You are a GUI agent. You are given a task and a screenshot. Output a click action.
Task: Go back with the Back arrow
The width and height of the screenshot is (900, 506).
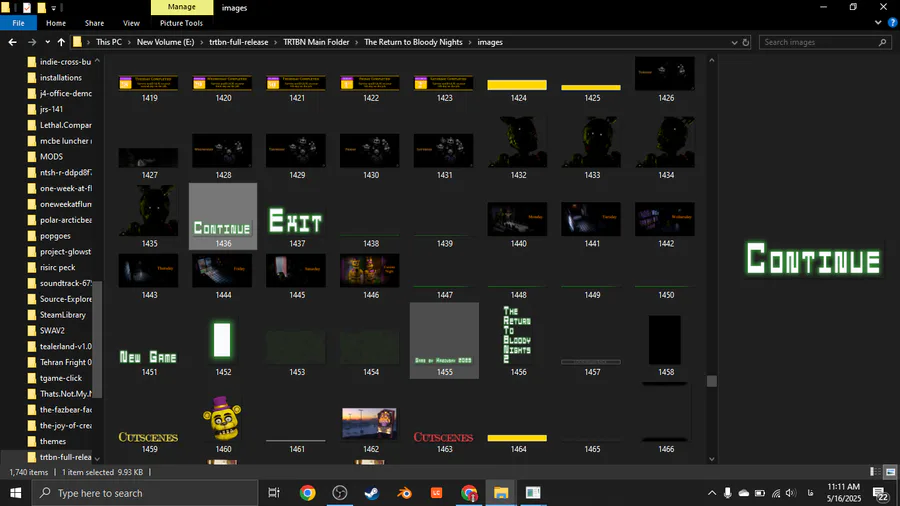click(12, 42)
